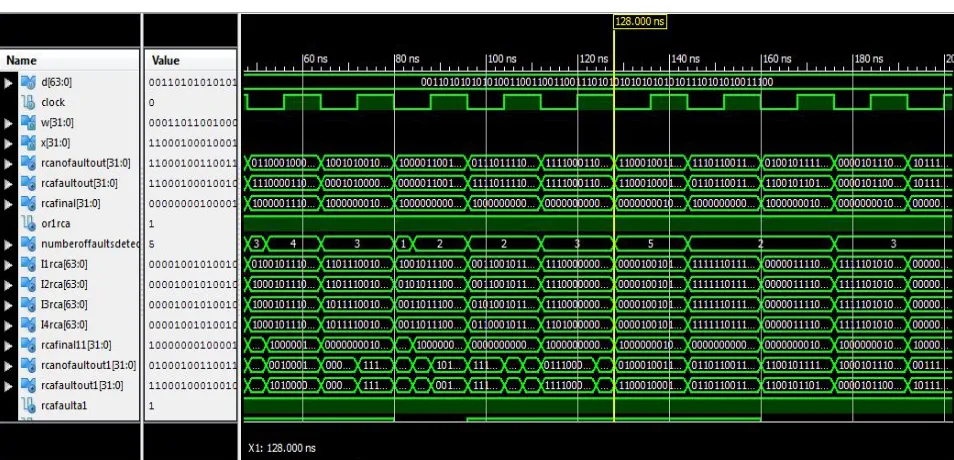
Task: Expand the l2rca[63:0] bus
Action: click(8, 284)
